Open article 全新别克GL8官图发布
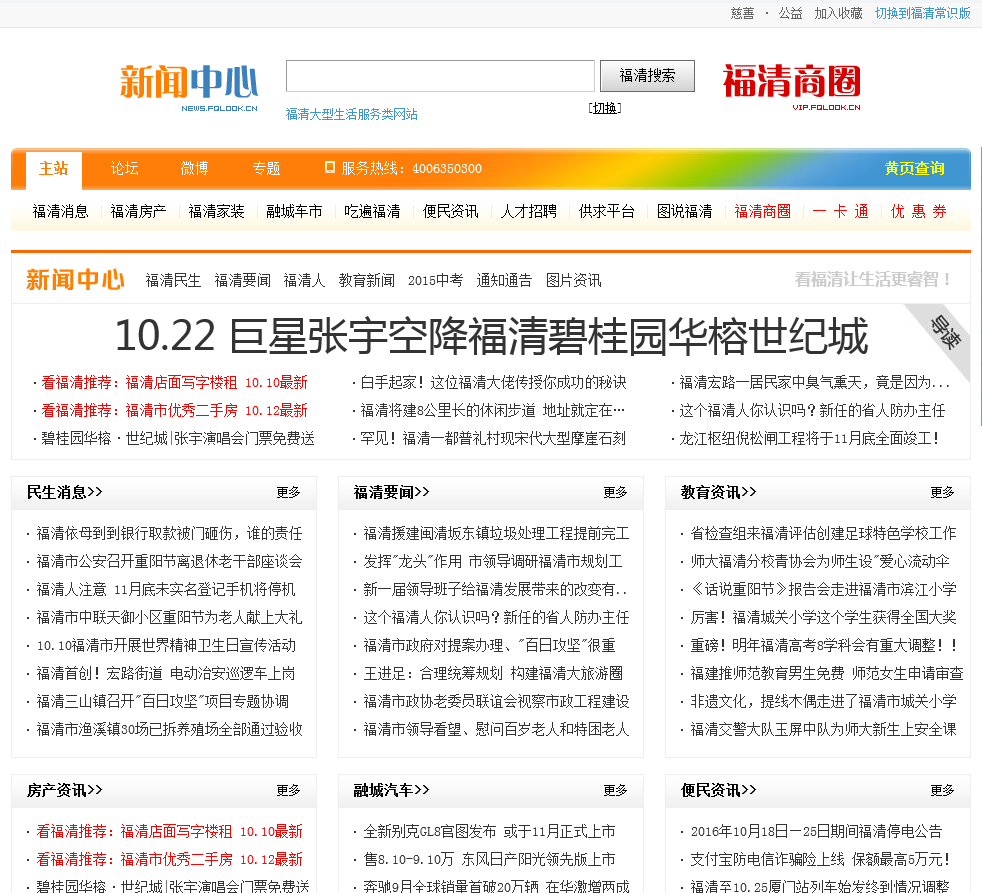The height and width of the screenshot is (893, 982). click(x=489, y=832)
